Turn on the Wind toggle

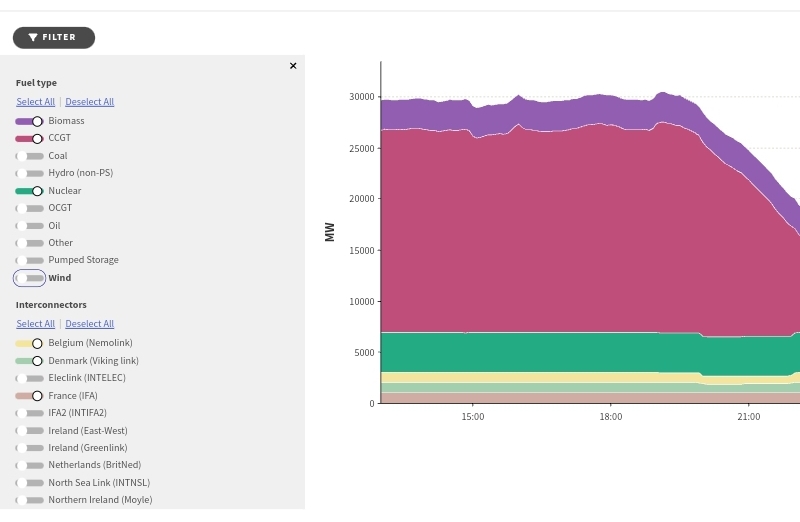tap(29, 278)
